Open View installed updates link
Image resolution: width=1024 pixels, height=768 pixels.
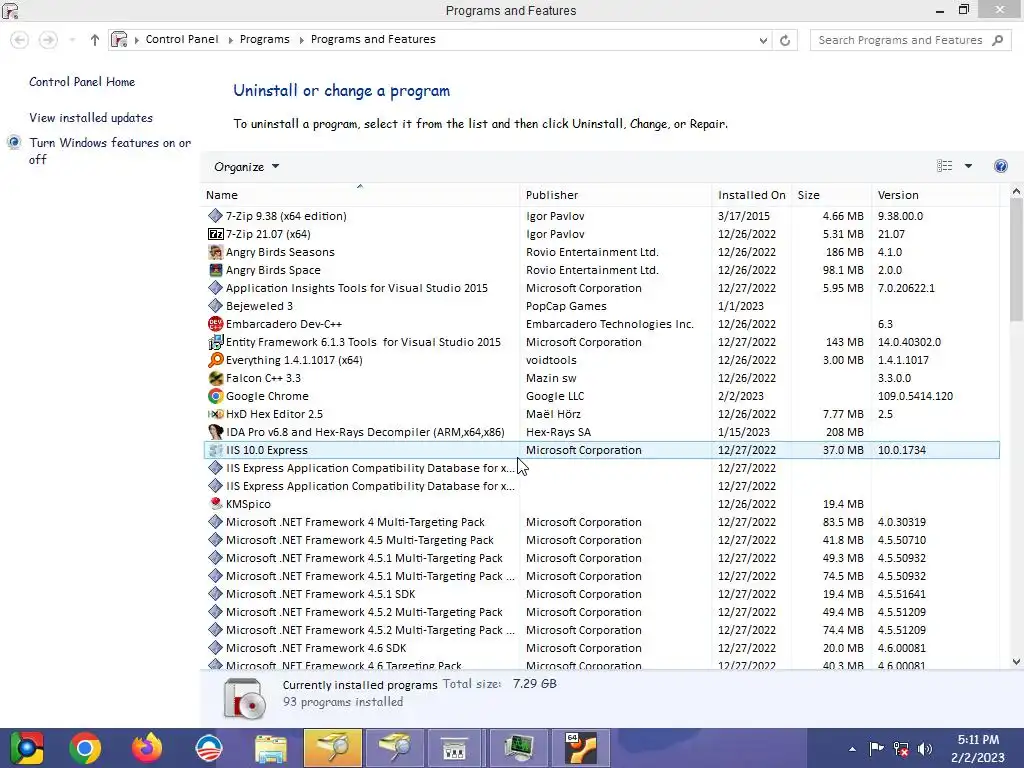click(x=91, y=118)
